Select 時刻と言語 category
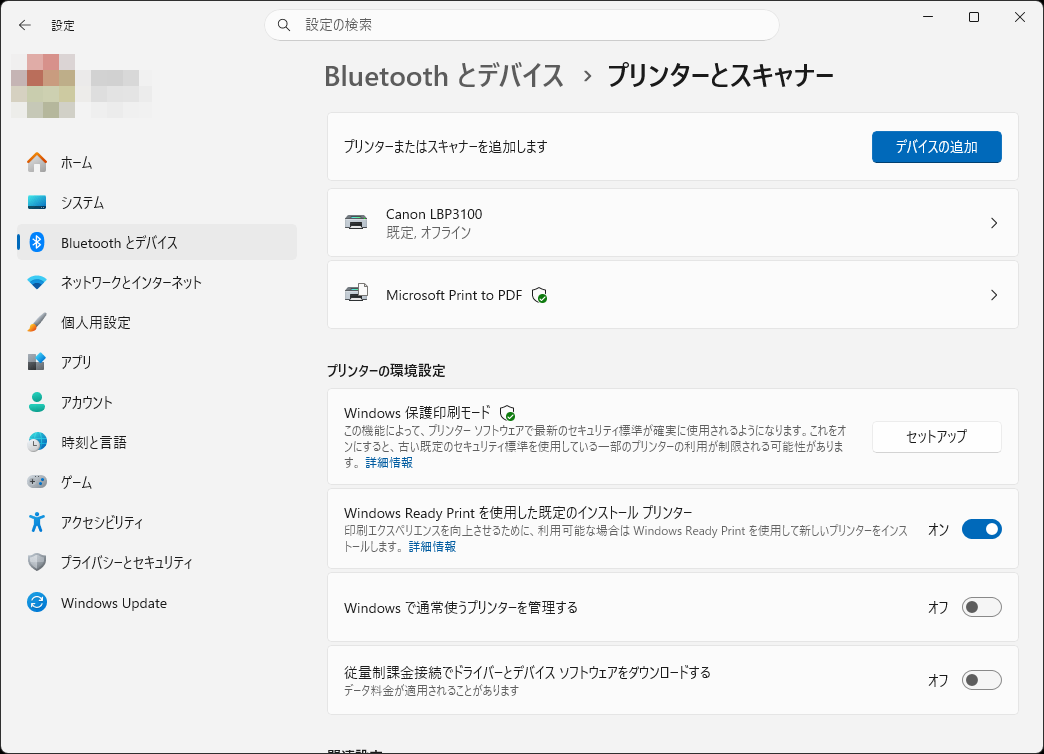 click(156, 442)
